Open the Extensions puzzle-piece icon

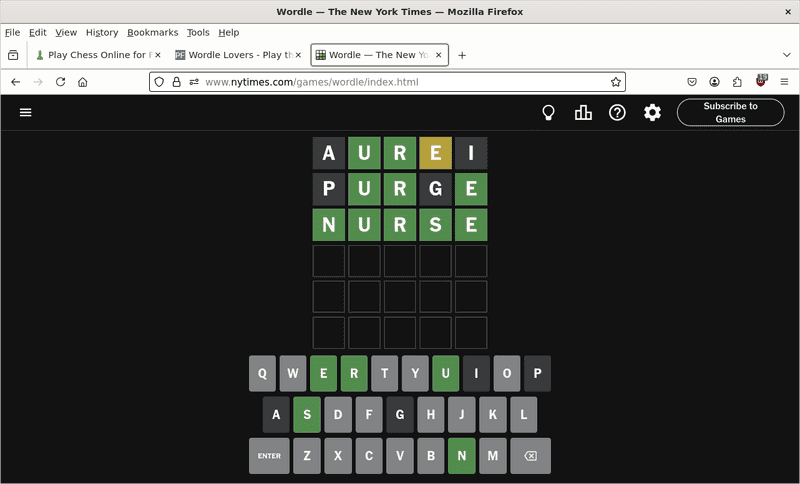737,82
